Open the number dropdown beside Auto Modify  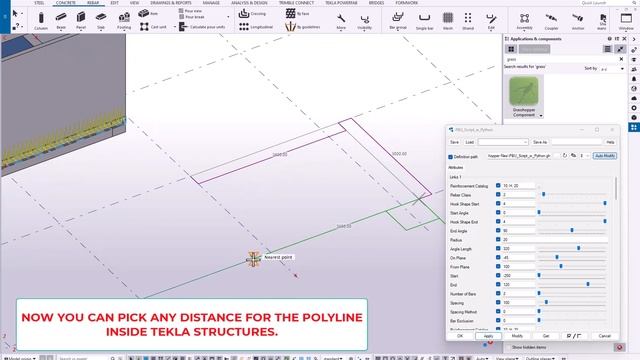pos(584,156)
